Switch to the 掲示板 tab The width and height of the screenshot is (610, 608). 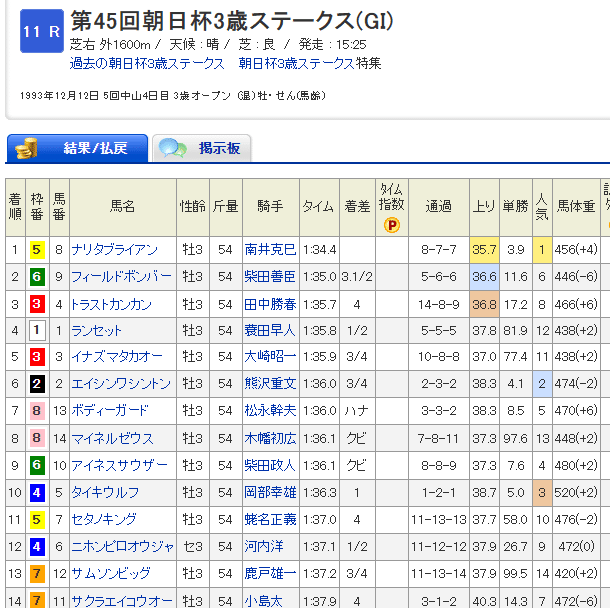[205, 148]
